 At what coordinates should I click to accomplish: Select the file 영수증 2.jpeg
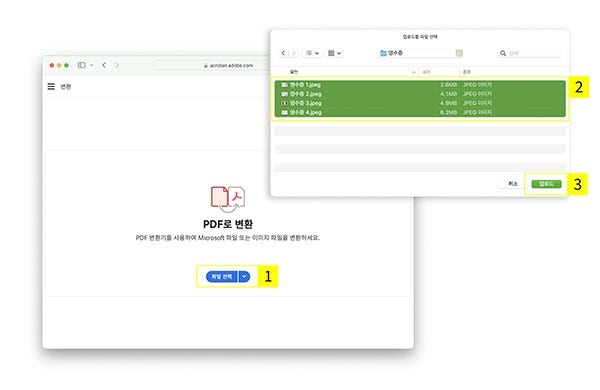pyautogui.click(x=420, y=94)
